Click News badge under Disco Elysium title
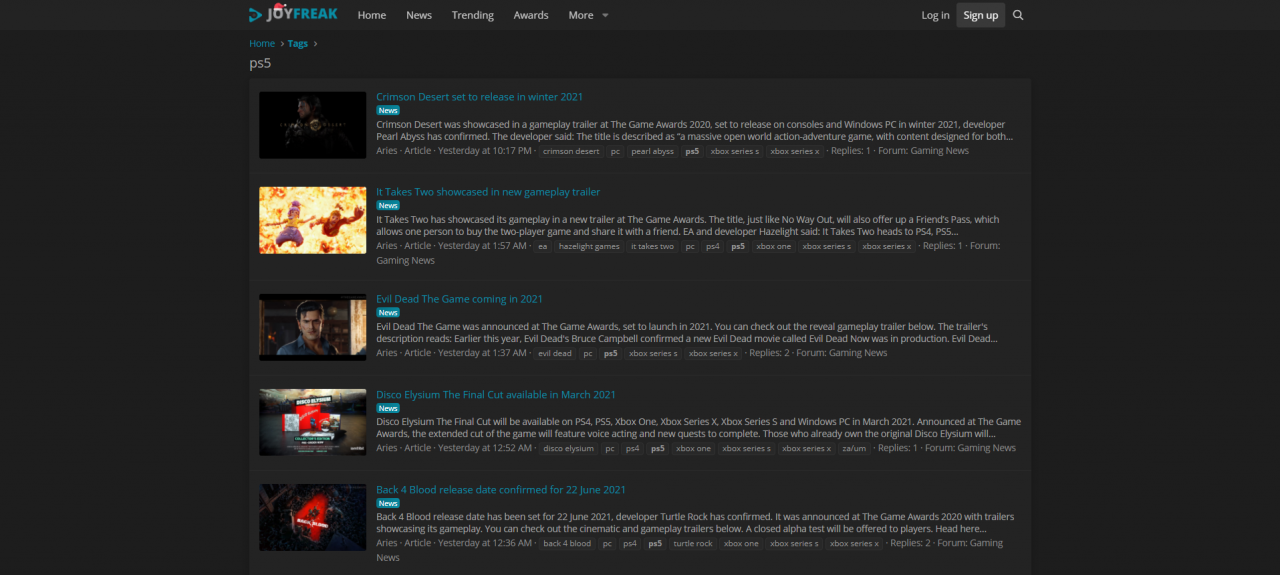 click(388, 409)
